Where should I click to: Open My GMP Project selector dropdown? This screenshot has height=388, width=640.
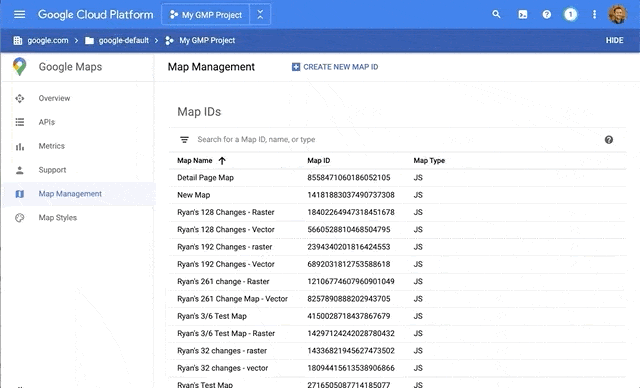click(206, 15)
